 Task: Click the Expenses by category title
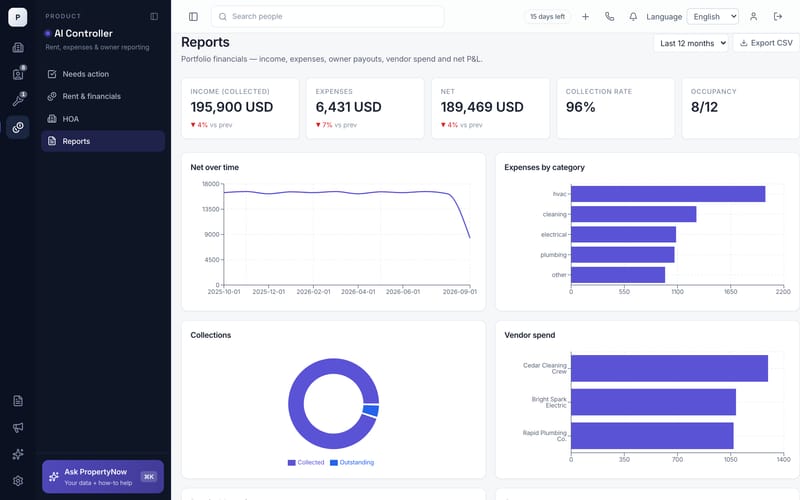[544, 167]
